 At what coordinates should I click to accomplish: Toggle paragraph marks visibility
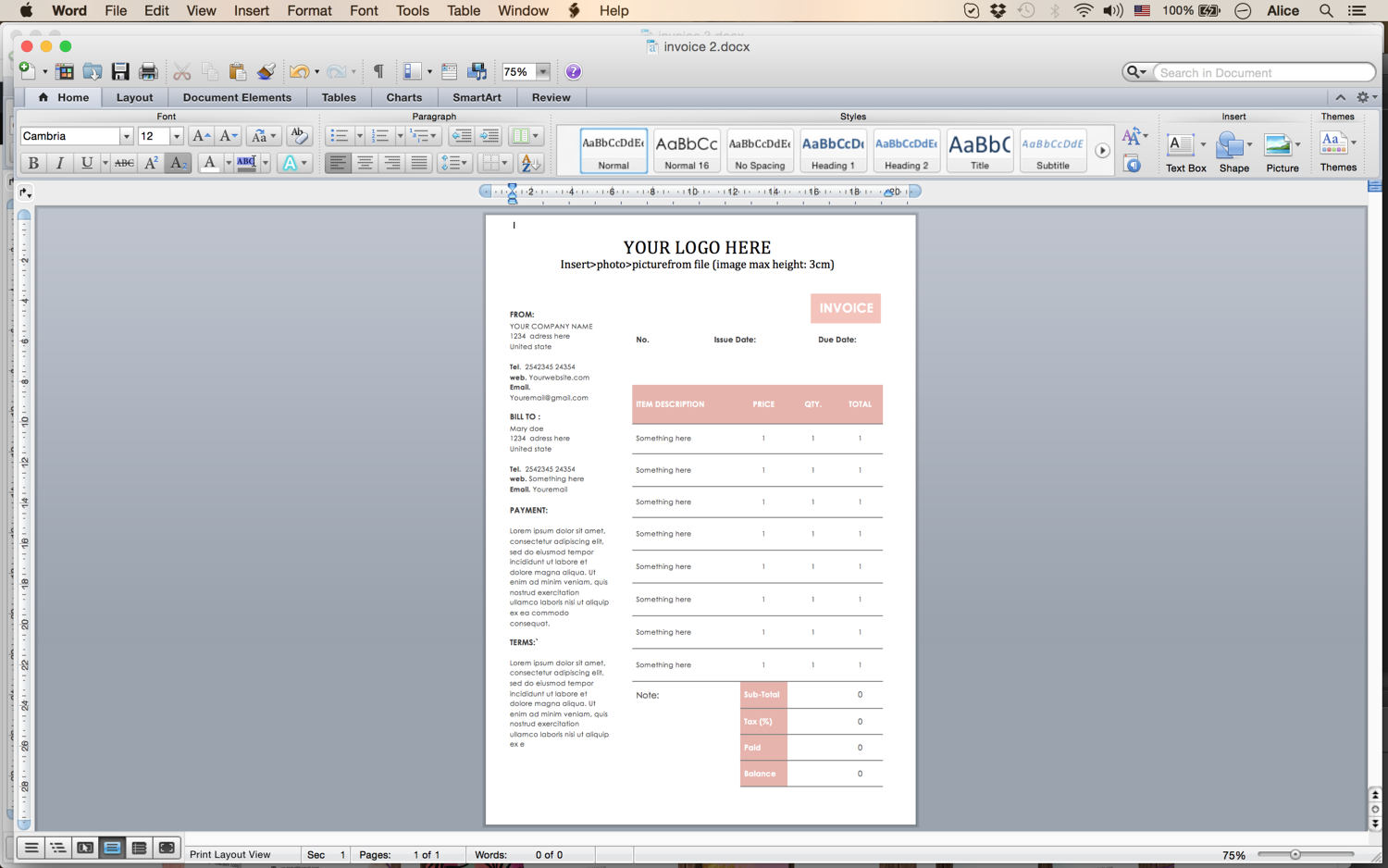click(378, 71)
